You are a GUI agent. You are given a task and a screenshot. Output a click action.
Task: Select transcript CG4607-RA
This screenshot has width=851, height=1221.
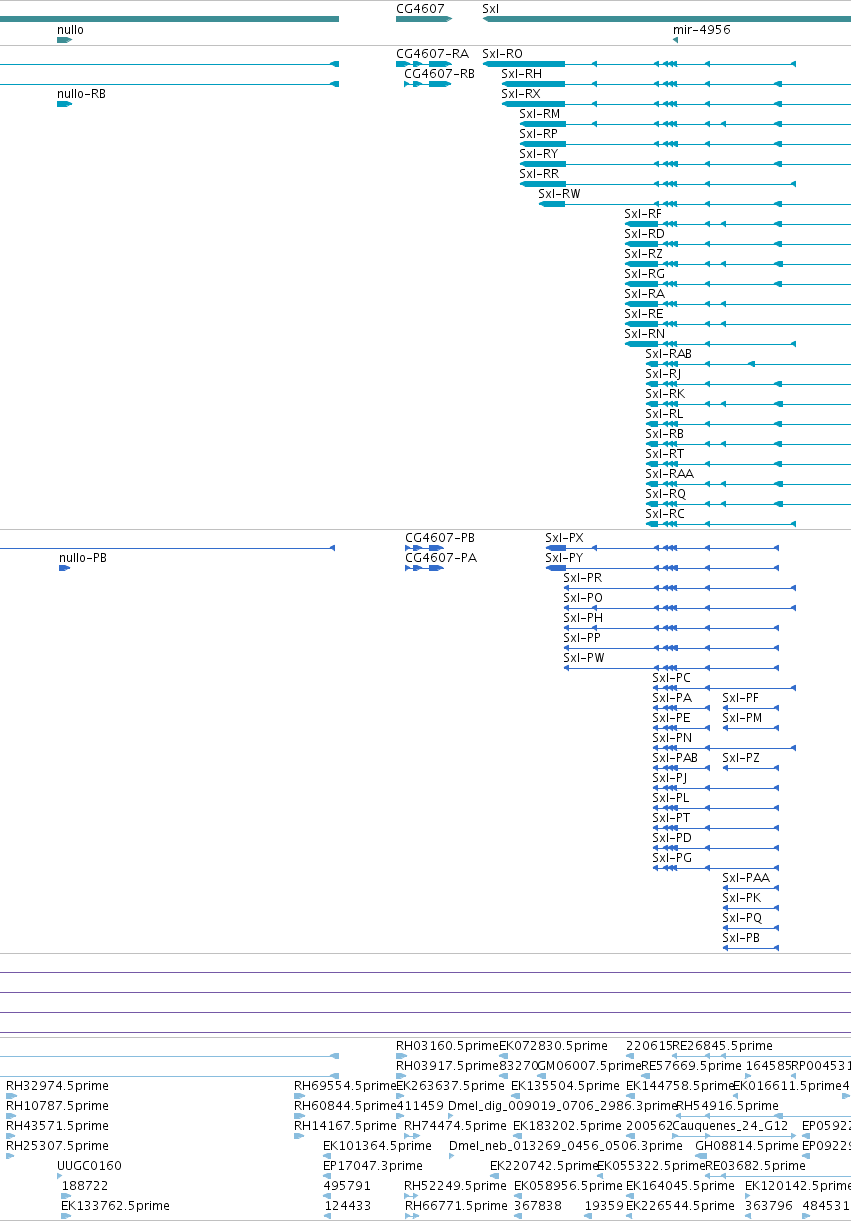point(432,54)
